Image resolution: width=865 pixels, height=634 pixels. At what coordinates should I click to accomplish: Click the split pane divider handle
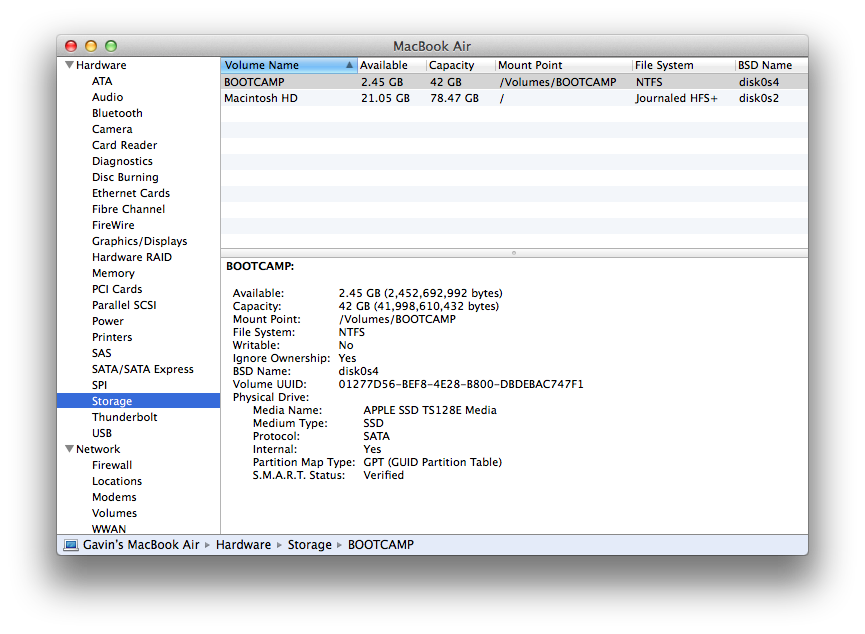[x=514, y=253]
